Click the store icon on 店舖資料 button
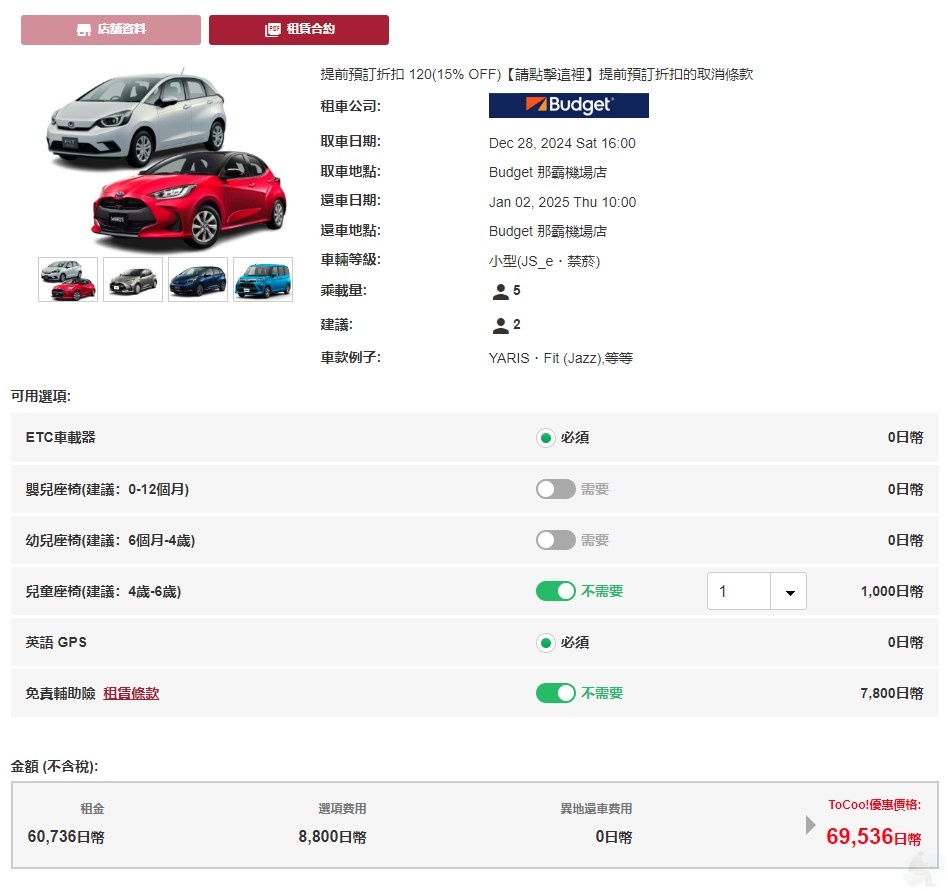 coord(84,30)
